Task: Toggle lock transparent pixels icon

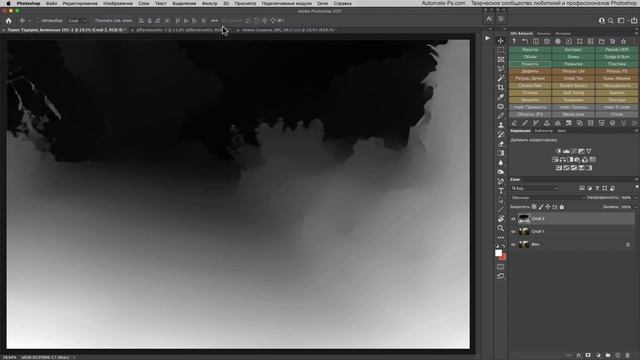Action: point(534,207)
